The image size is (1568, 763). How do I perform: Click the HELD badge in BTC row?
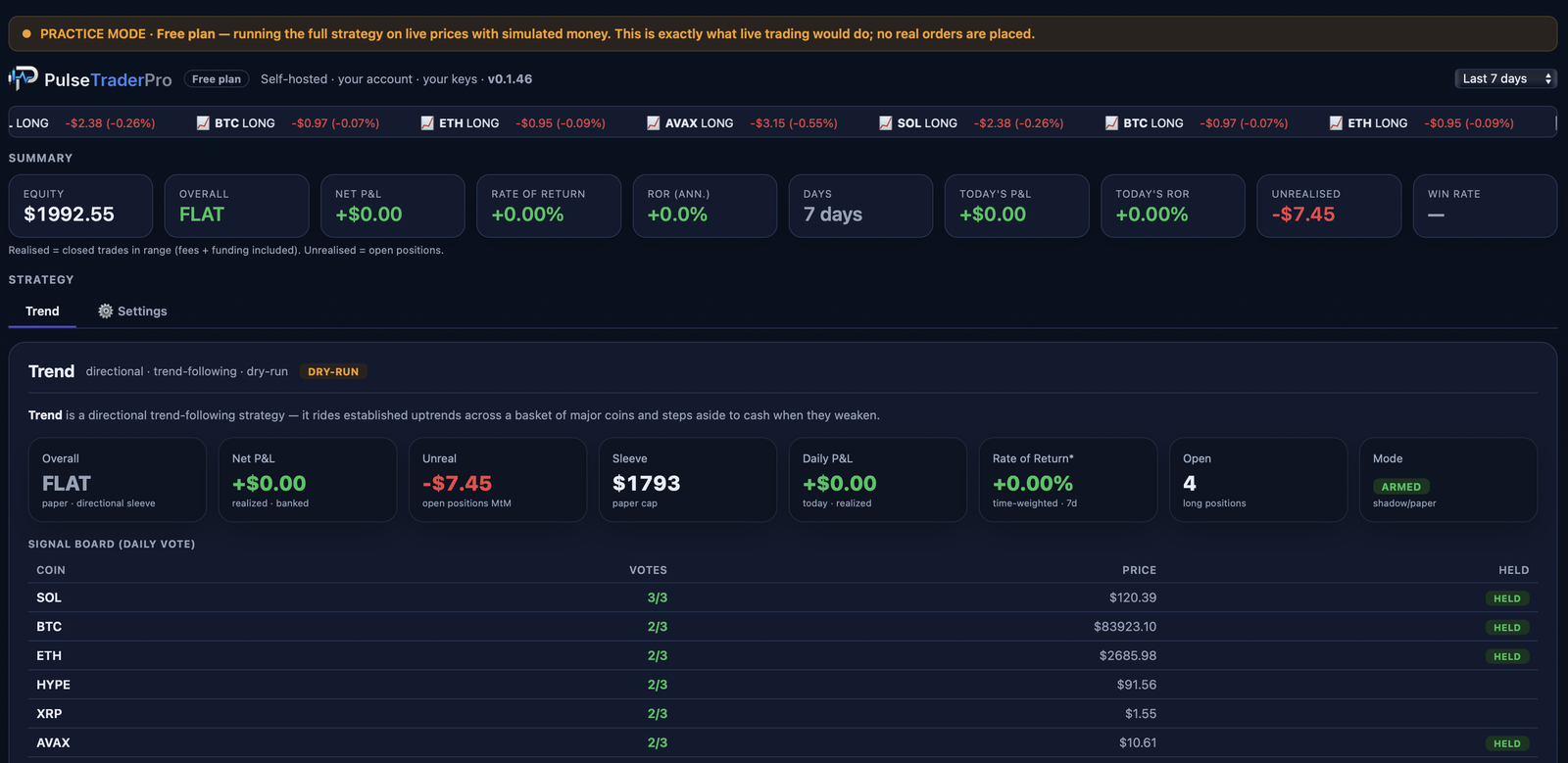click(1507, 628)
